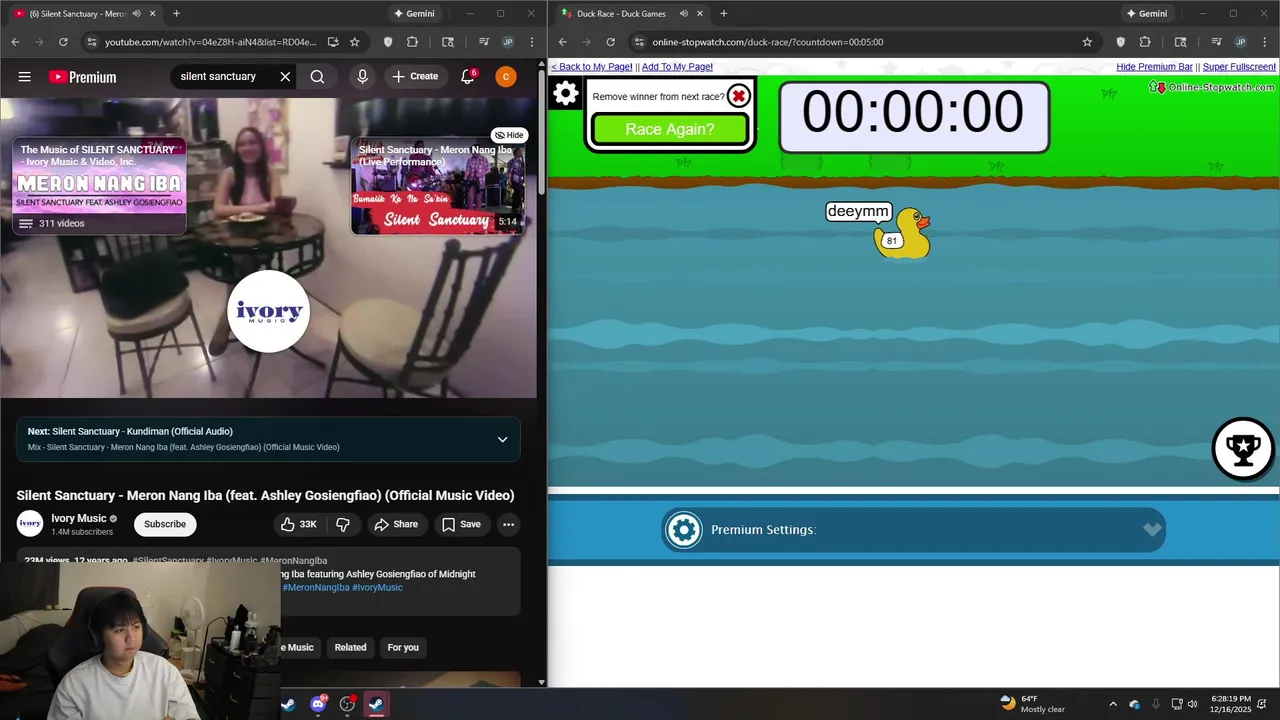
Task: Open the Online-Stopwatch.com logo link
Action: [1213, 87]
